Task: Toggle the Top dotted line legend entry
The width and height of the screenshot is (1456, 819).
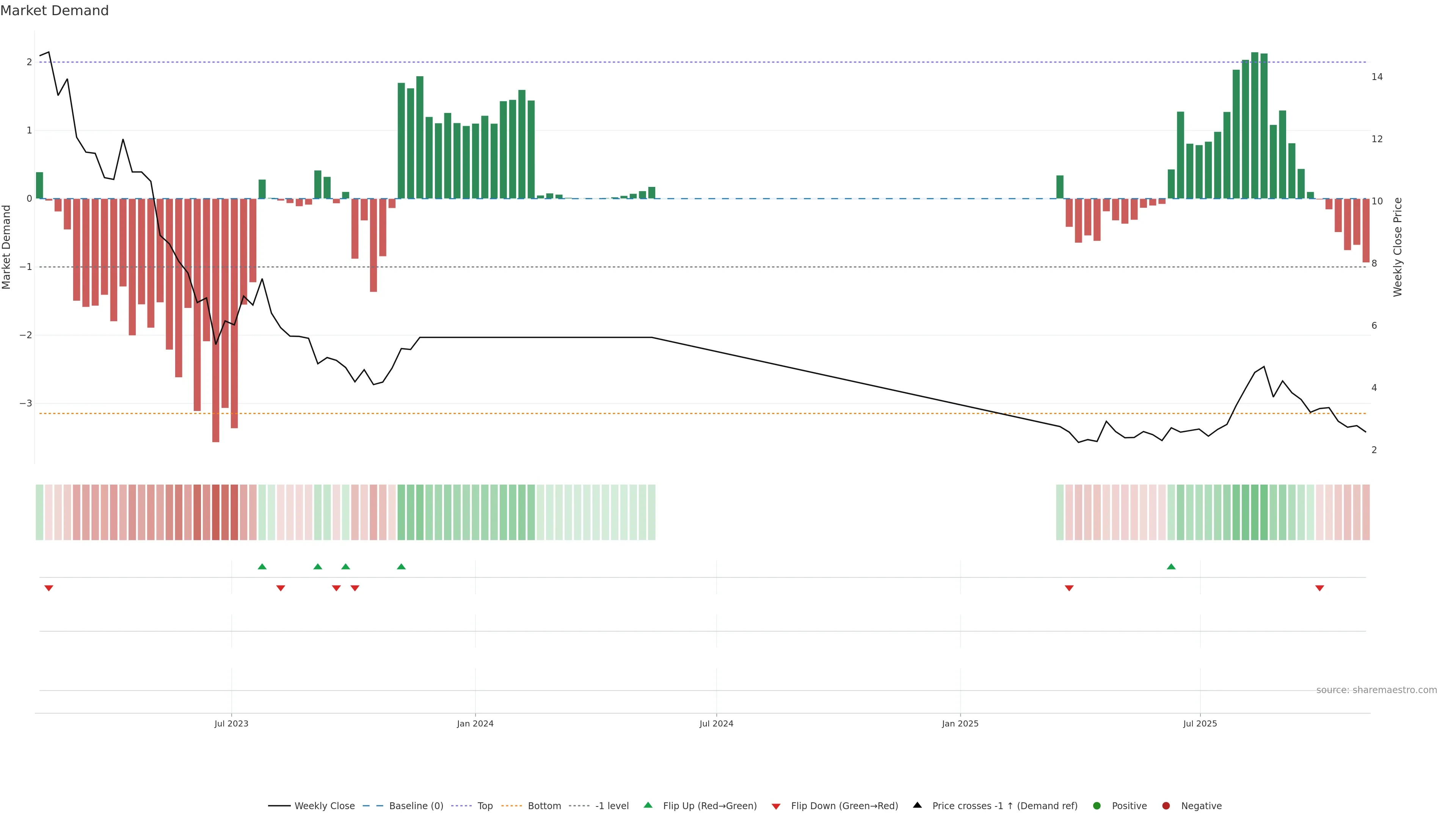Action: coord(485,805)
